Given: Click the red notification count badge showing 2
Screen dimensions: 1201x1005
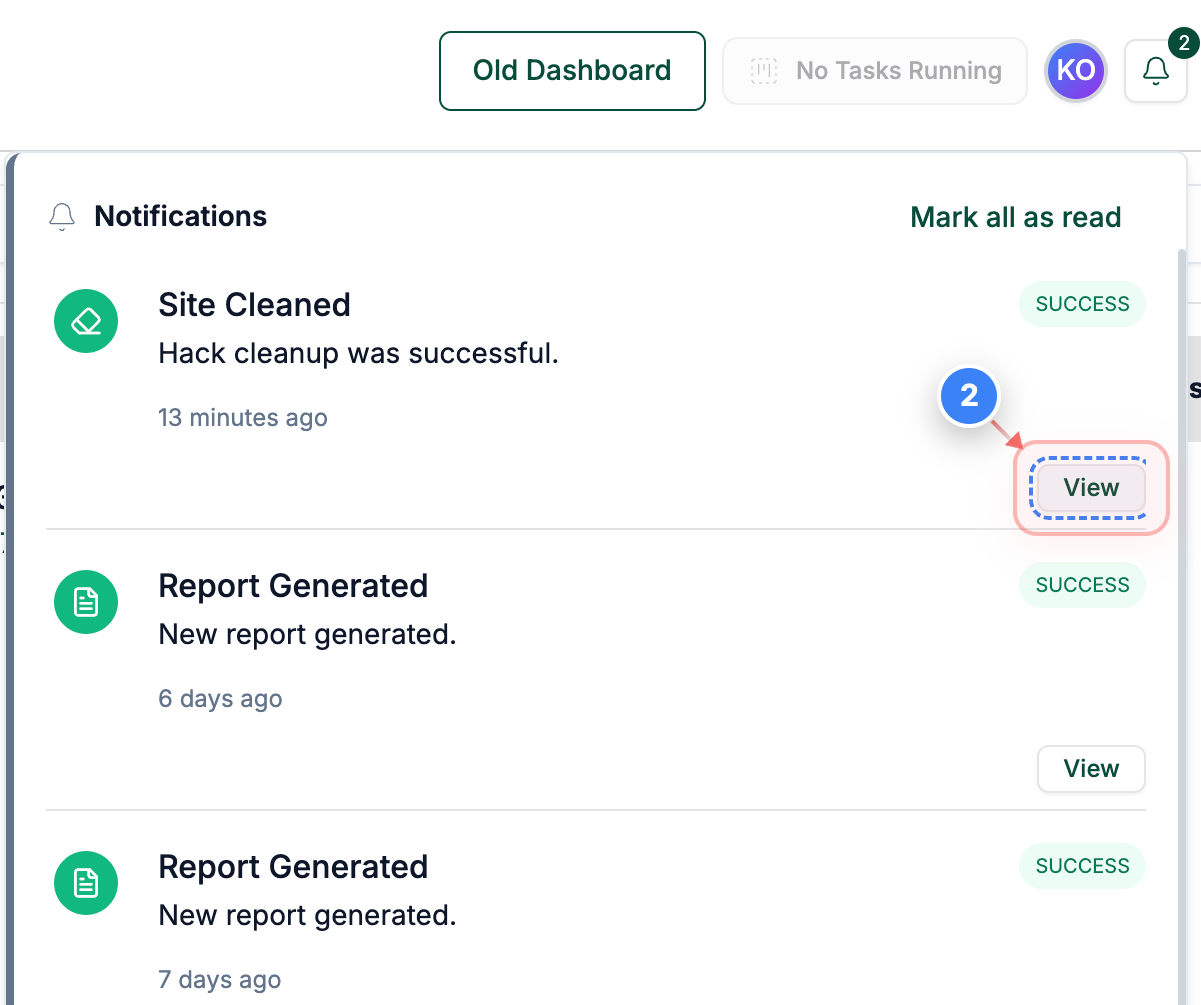Looking at the screenshot, I should click(1183, 43).
